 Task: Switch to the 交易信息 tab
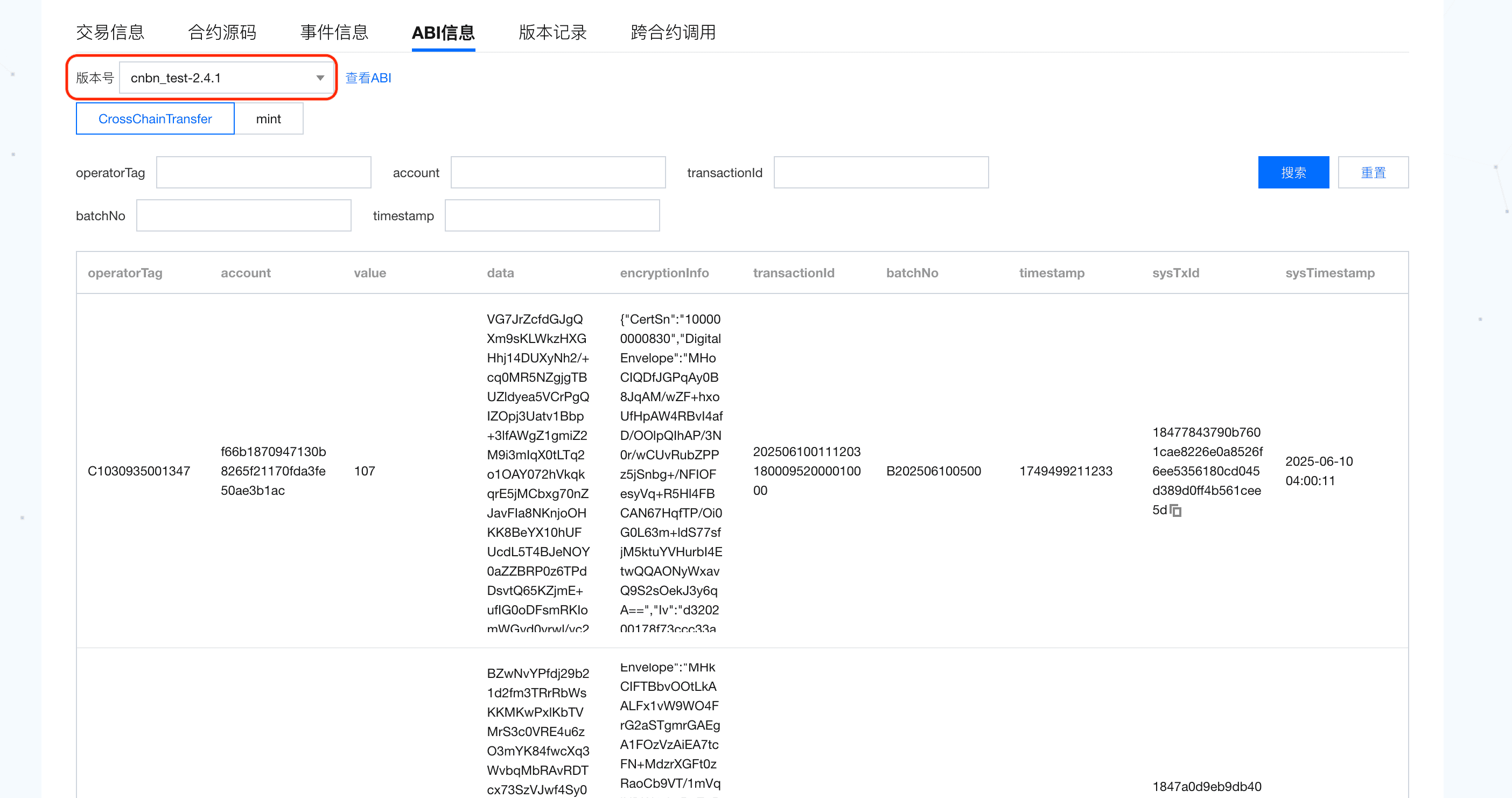click(110, 32)
